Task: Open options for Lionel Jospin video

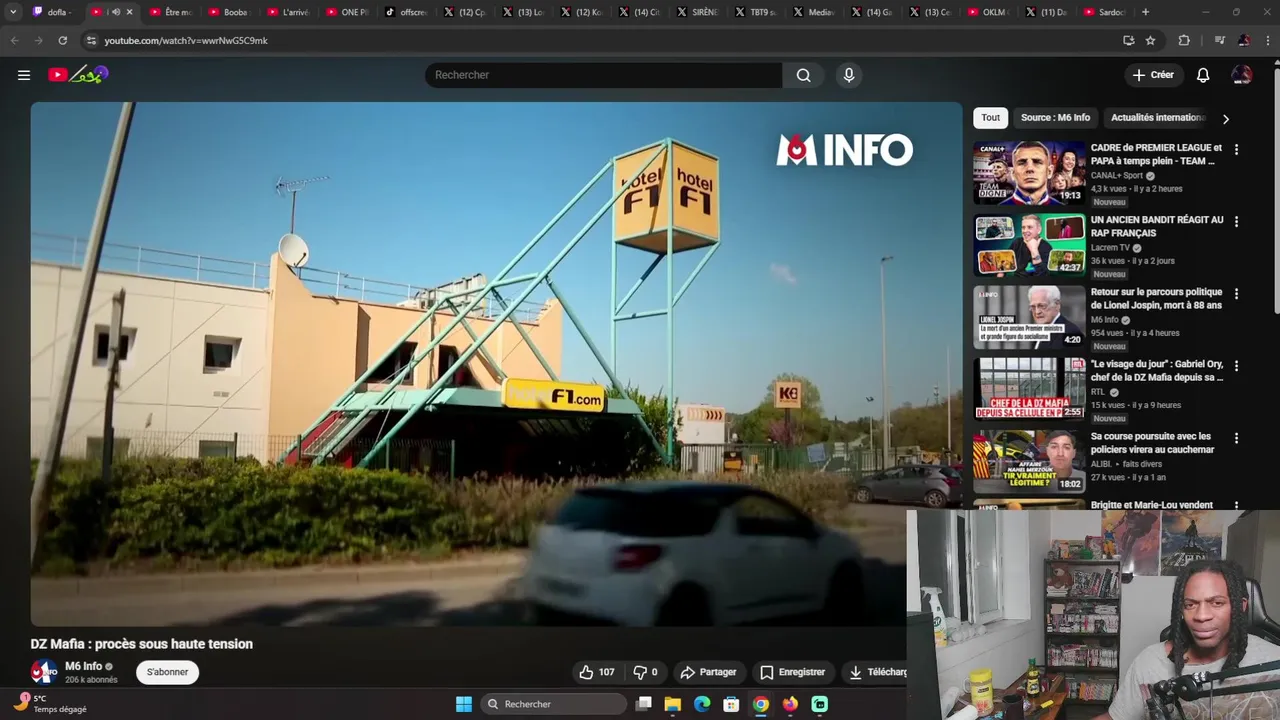Action: point(1236,293)
